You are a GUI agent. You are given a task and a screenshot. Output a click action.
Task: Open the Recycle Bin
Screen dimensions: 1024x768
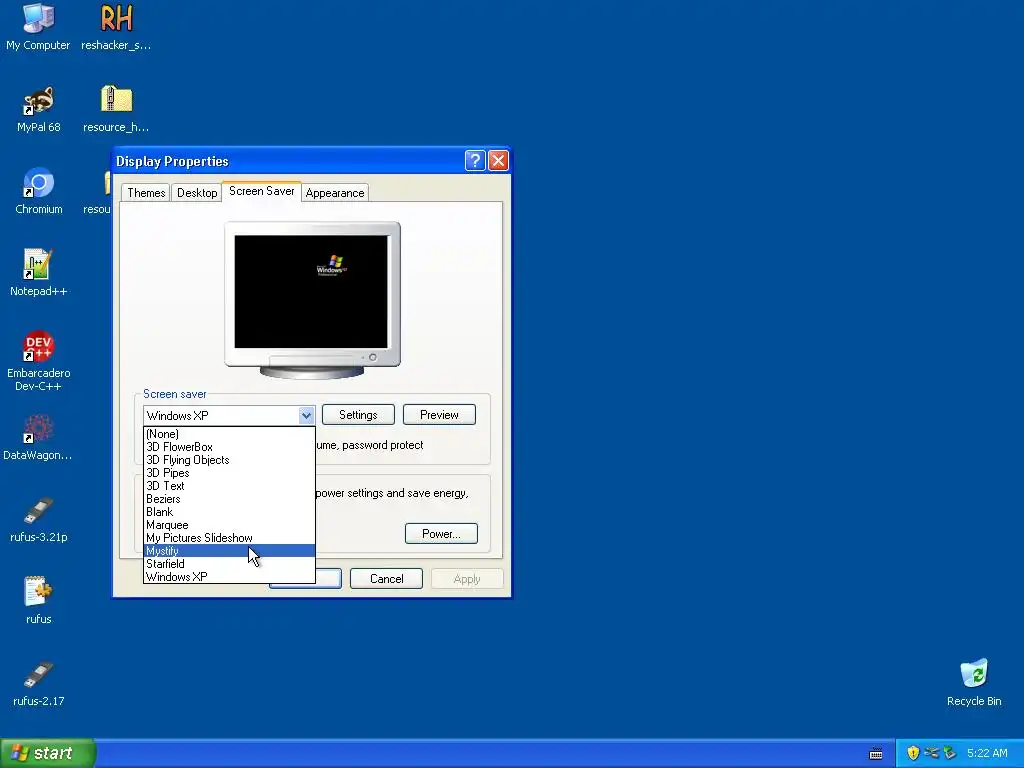(974, 683)
